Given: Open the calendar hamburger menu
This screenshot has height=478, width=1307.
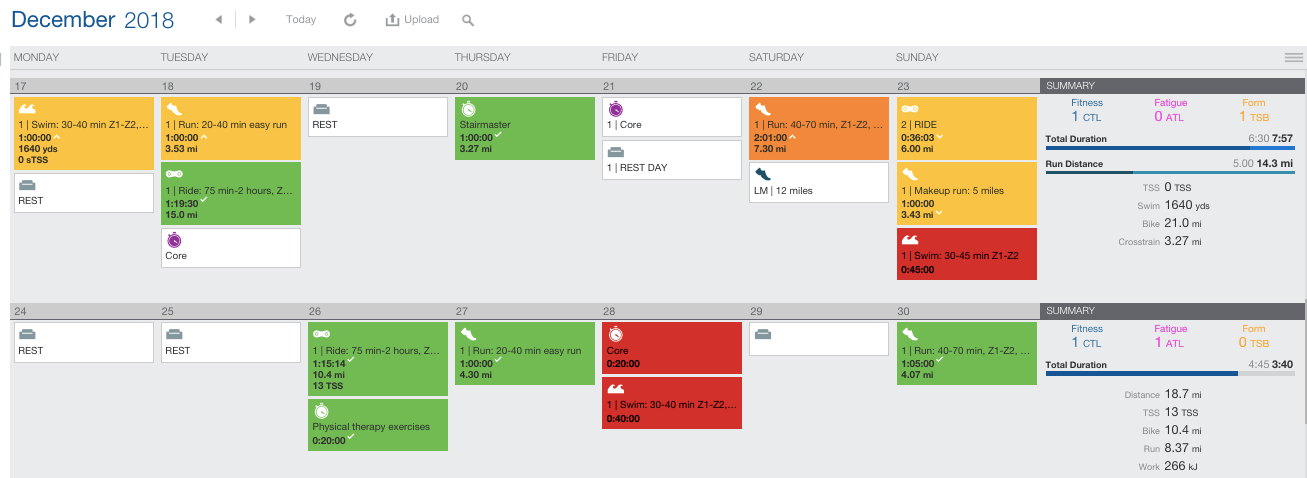Looking at the screenshot, I should pos(1294,58).
